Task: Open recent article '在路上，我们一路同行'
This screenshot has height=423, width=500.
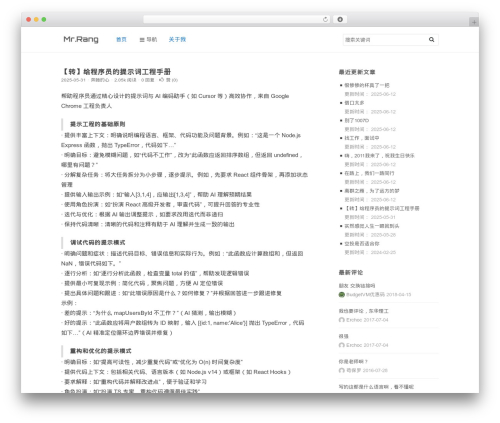Action: pos(369,173)
